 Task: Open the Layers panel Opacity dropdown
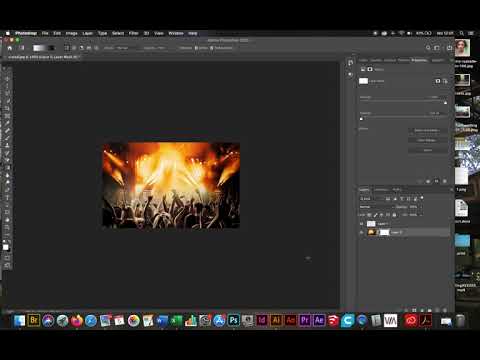(420, 207)
